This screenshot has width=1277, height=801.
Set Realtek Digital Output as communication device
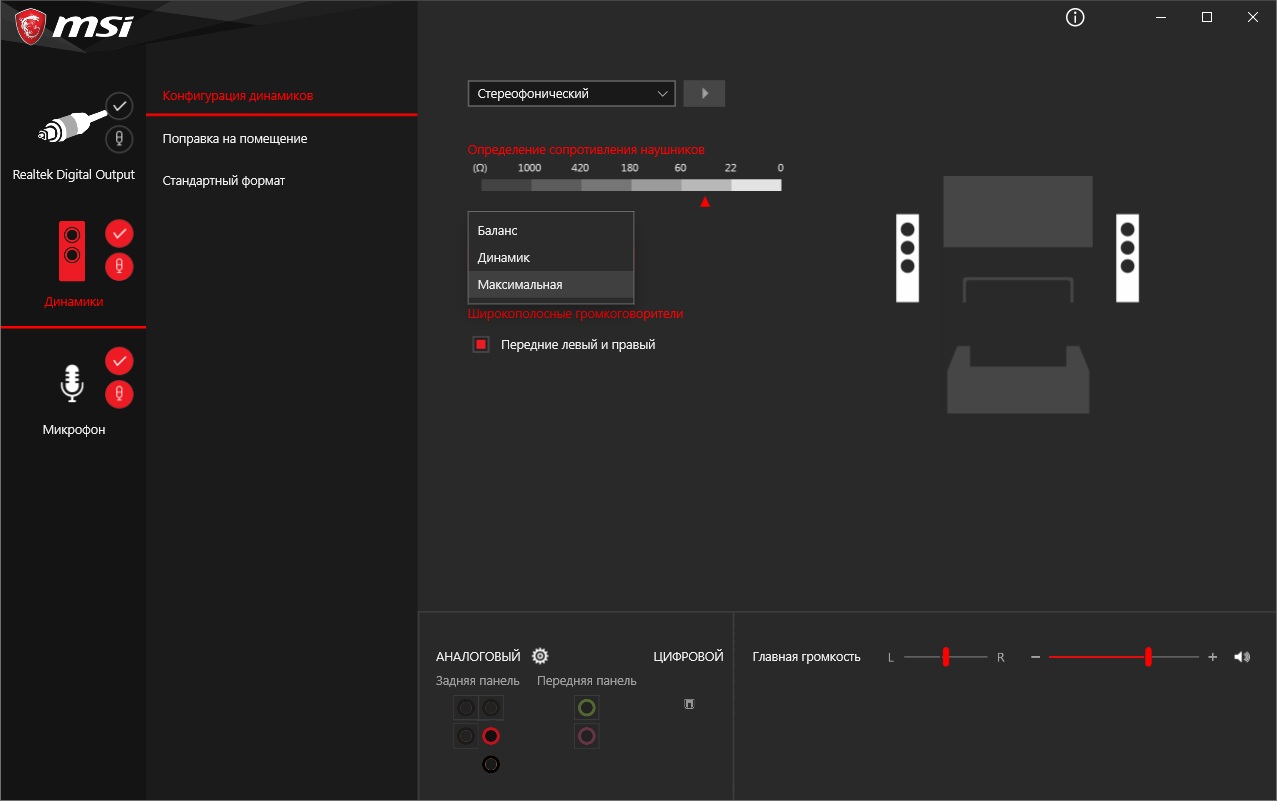119,139
